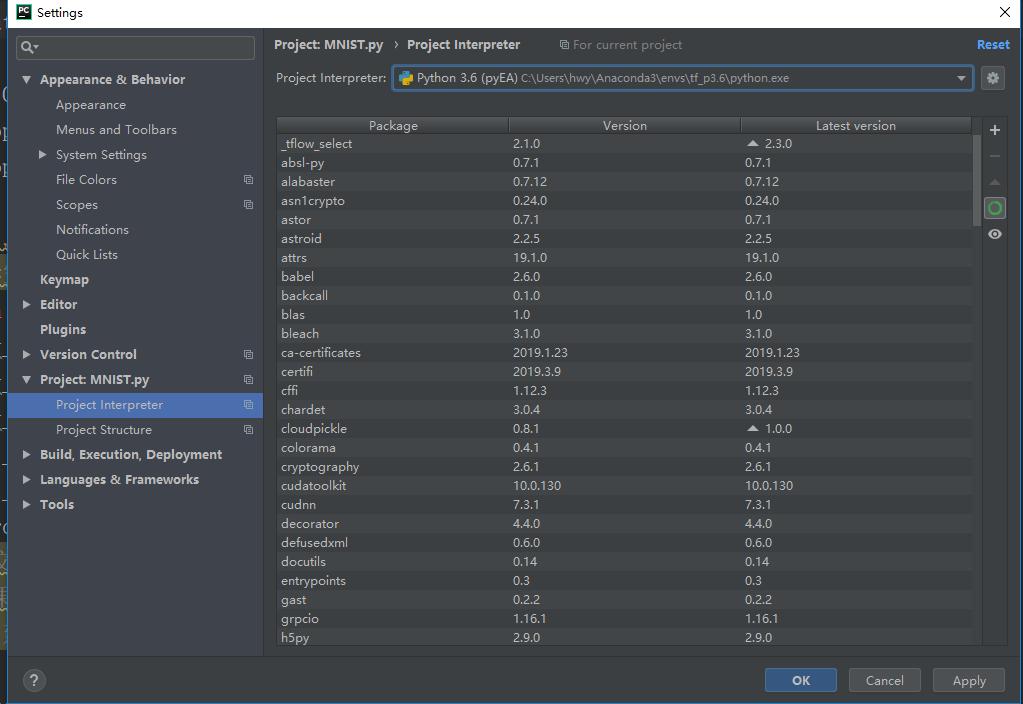Screen dimensions: 1023x704
Task: Click the project-level icon beside Project Structure
Action: coord(249,429)
